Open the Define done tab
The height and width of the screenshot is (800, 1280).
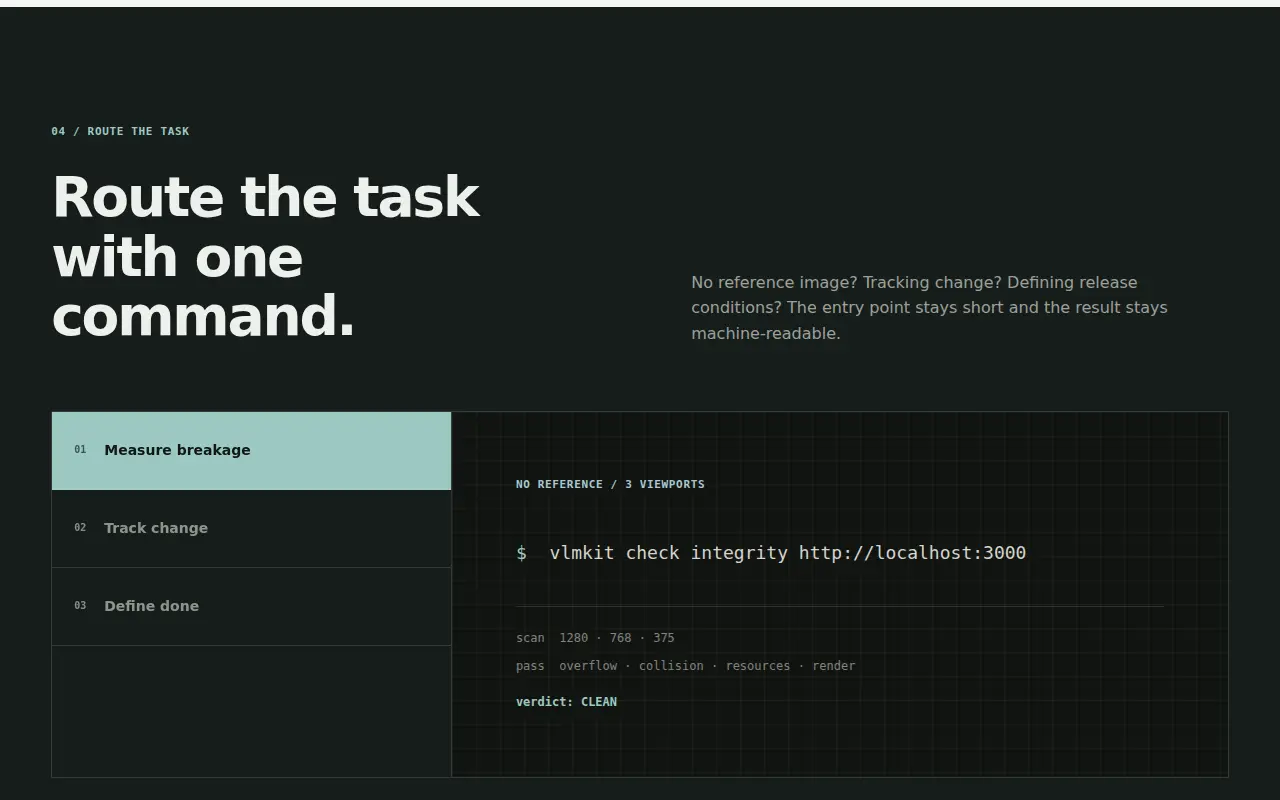[251, 606]
